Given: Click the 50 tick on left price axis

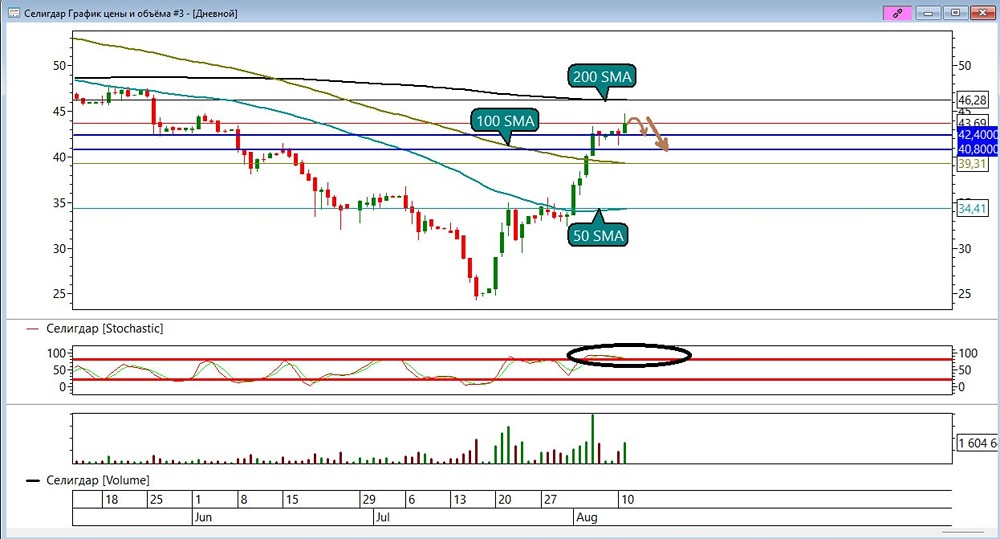Looking at the screenshot, I should tap(60, 65).
